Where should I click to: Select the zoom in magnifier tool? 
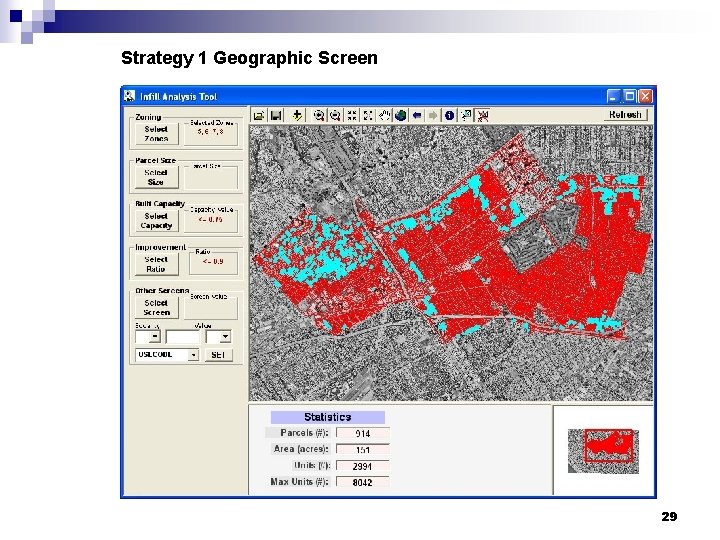[x=318, y=115]
